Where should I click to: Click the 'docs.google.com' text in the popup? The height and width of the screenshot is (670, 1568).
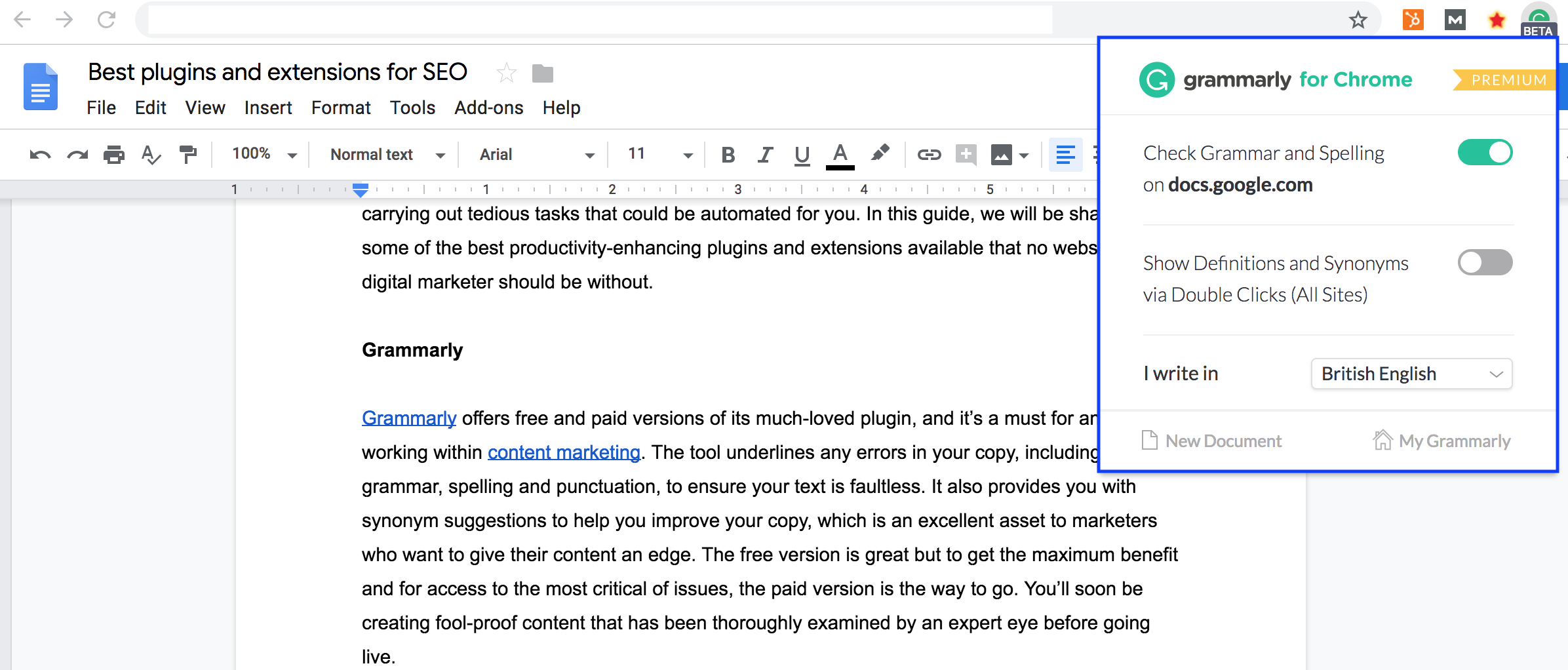click(1240, 185)
